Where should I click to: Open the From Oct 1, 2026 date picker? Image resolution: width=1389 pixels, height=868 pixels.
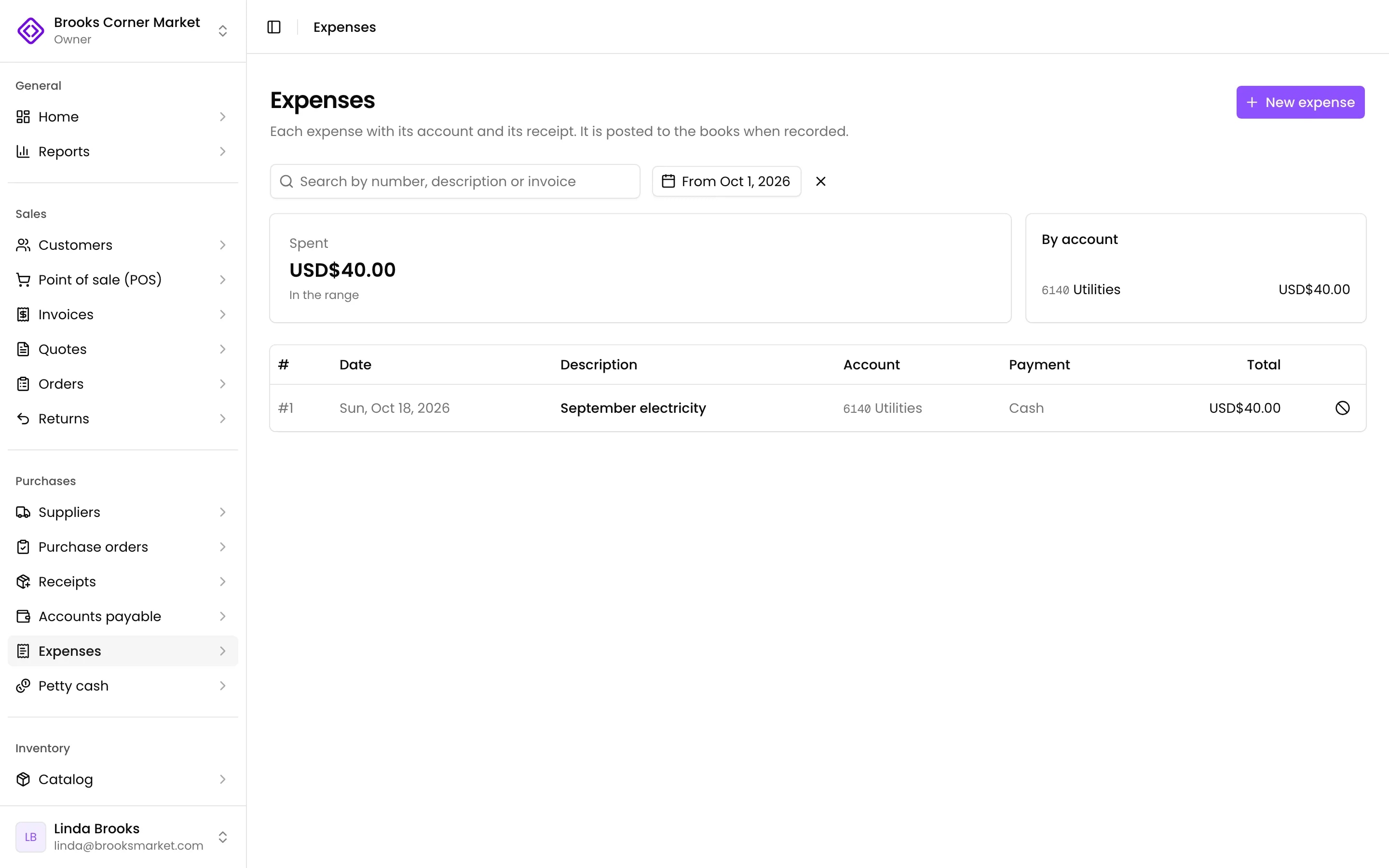pos(727,181)
